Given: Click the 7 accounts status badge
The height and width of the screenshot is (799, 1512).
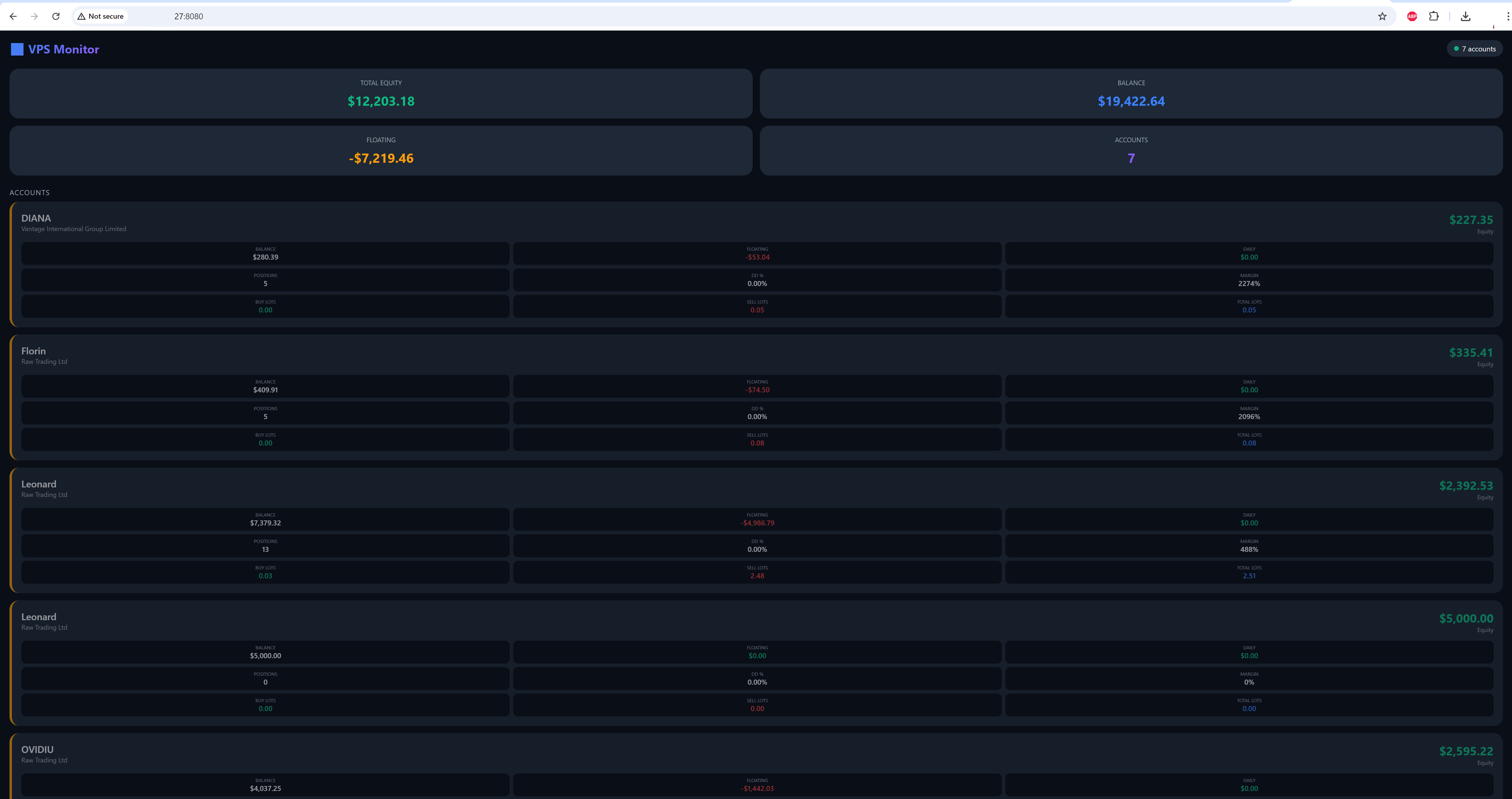Looking at the screenshot, I should (1475, 49).
